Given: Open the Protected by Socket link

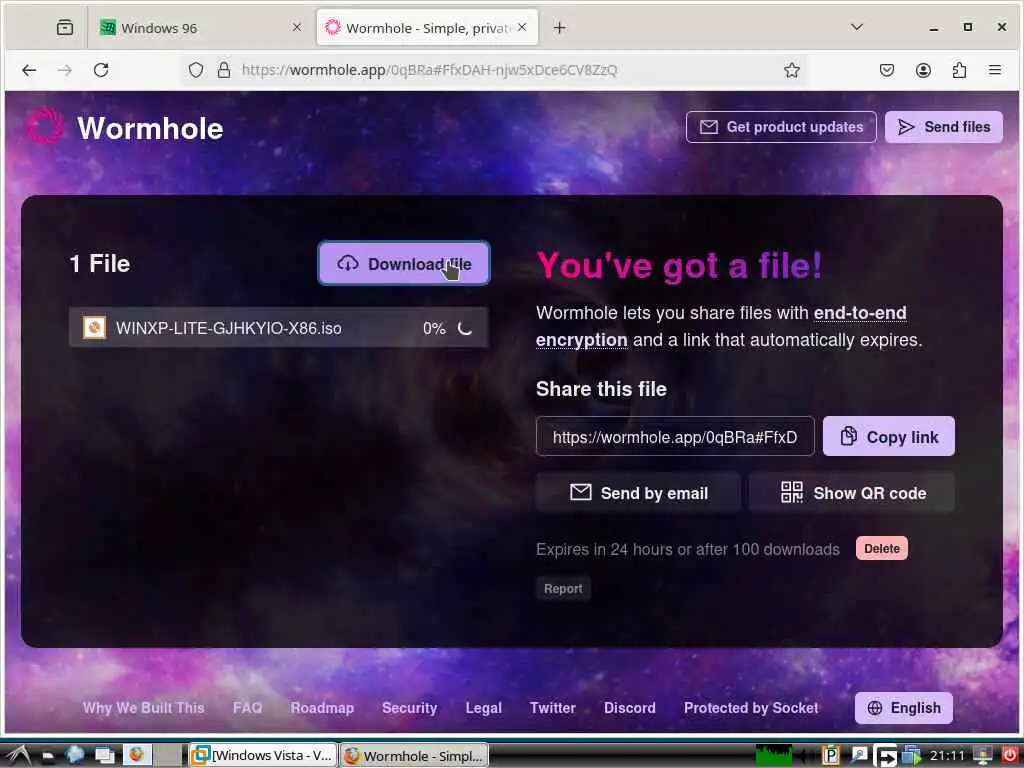Looking at the screenshot, I should tap(751, 708).
